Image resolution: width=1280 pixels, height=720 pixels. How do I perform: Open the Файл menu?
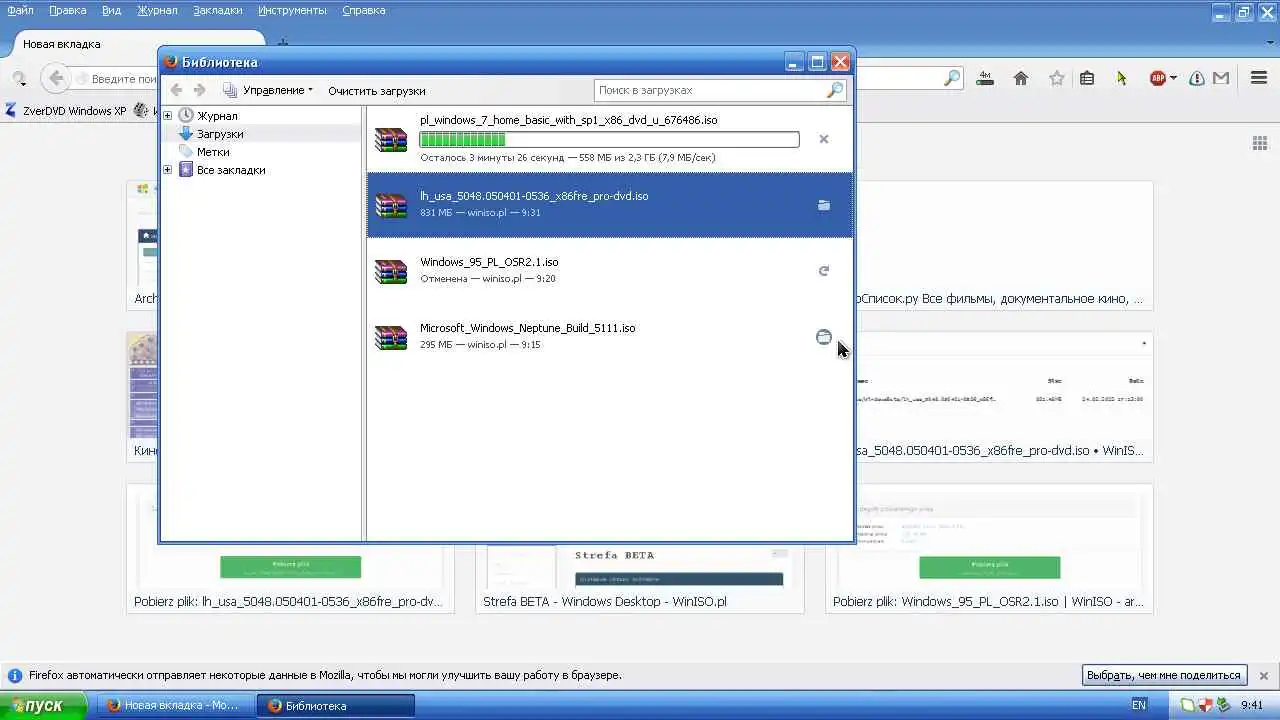pos(20,10)
